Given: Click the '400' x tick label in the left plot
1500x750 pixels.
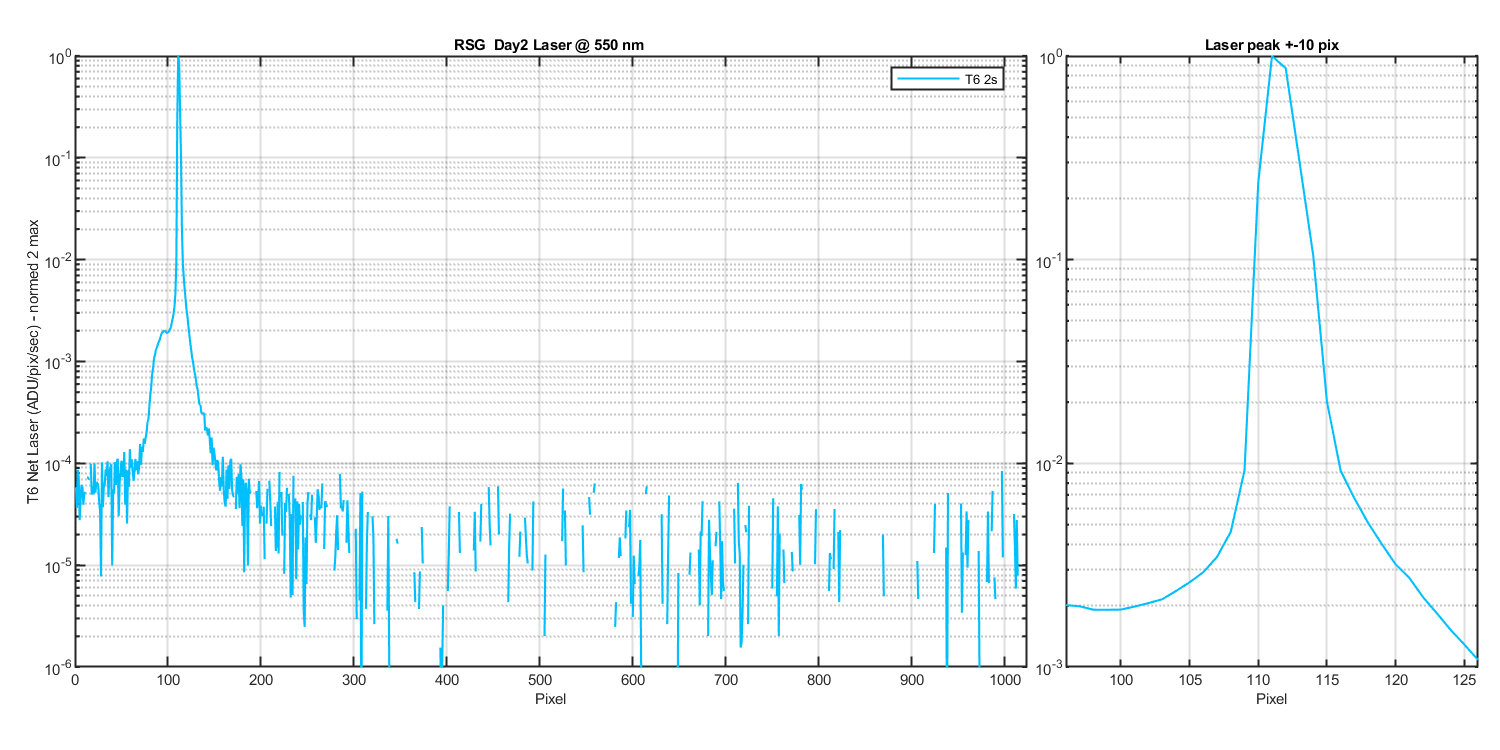Looking at the screenshot, I should (x=447, y=679).
